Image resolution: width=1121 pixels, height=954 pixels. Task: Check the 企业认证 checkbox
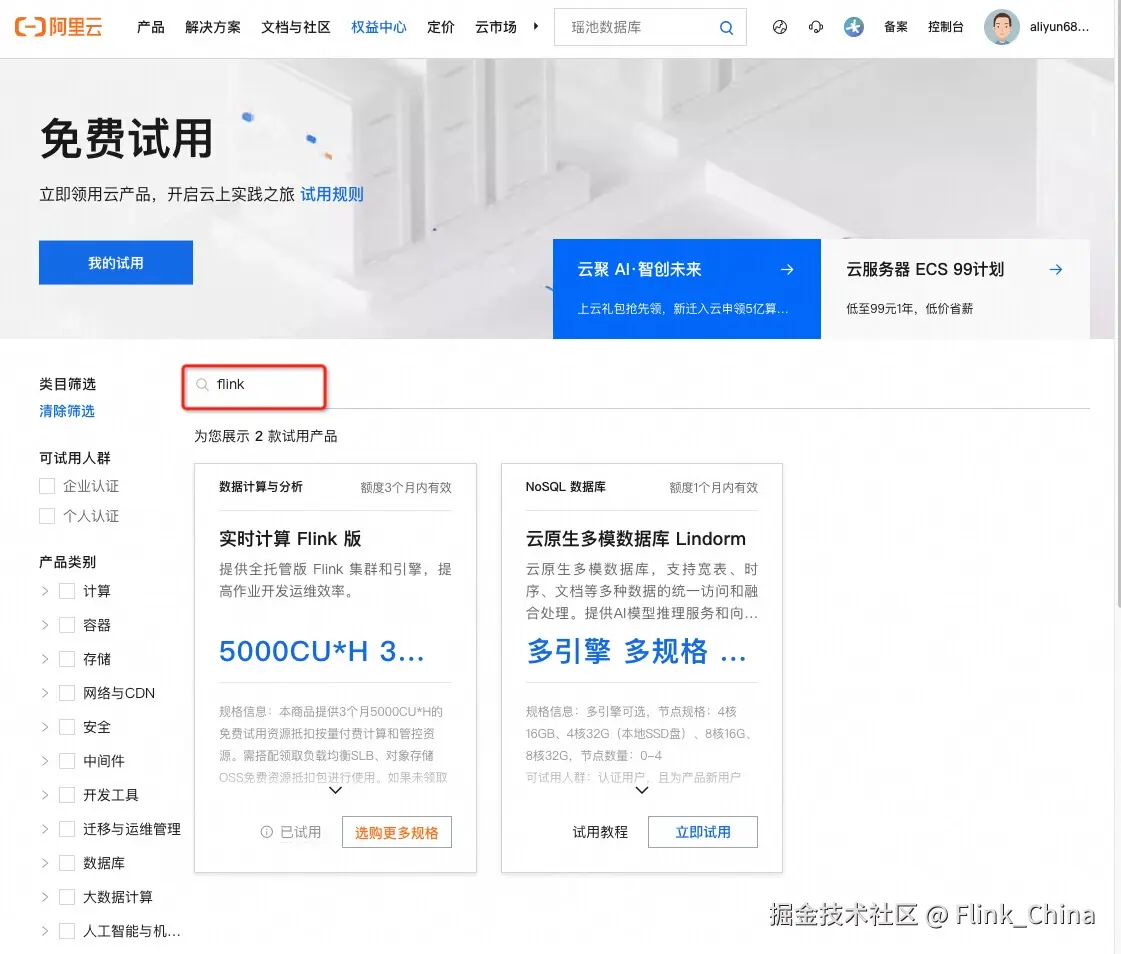47,486
